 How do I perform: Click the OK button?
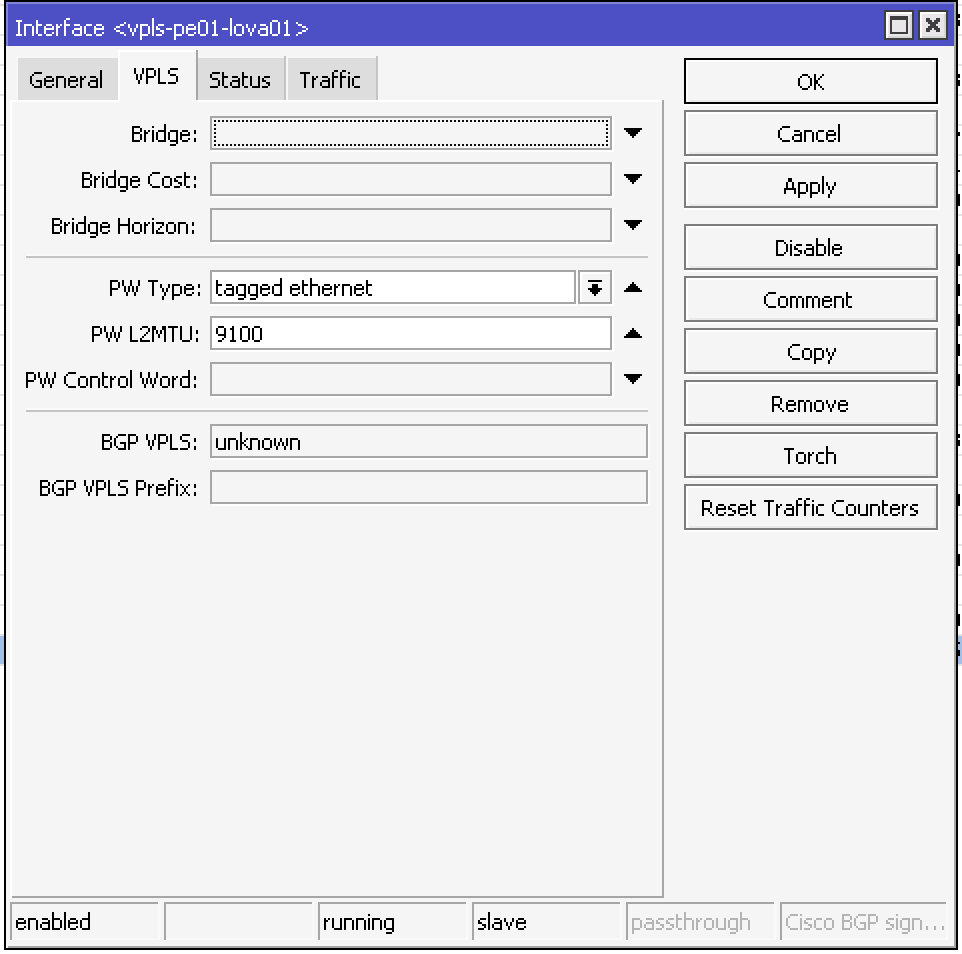coord(810,82)
